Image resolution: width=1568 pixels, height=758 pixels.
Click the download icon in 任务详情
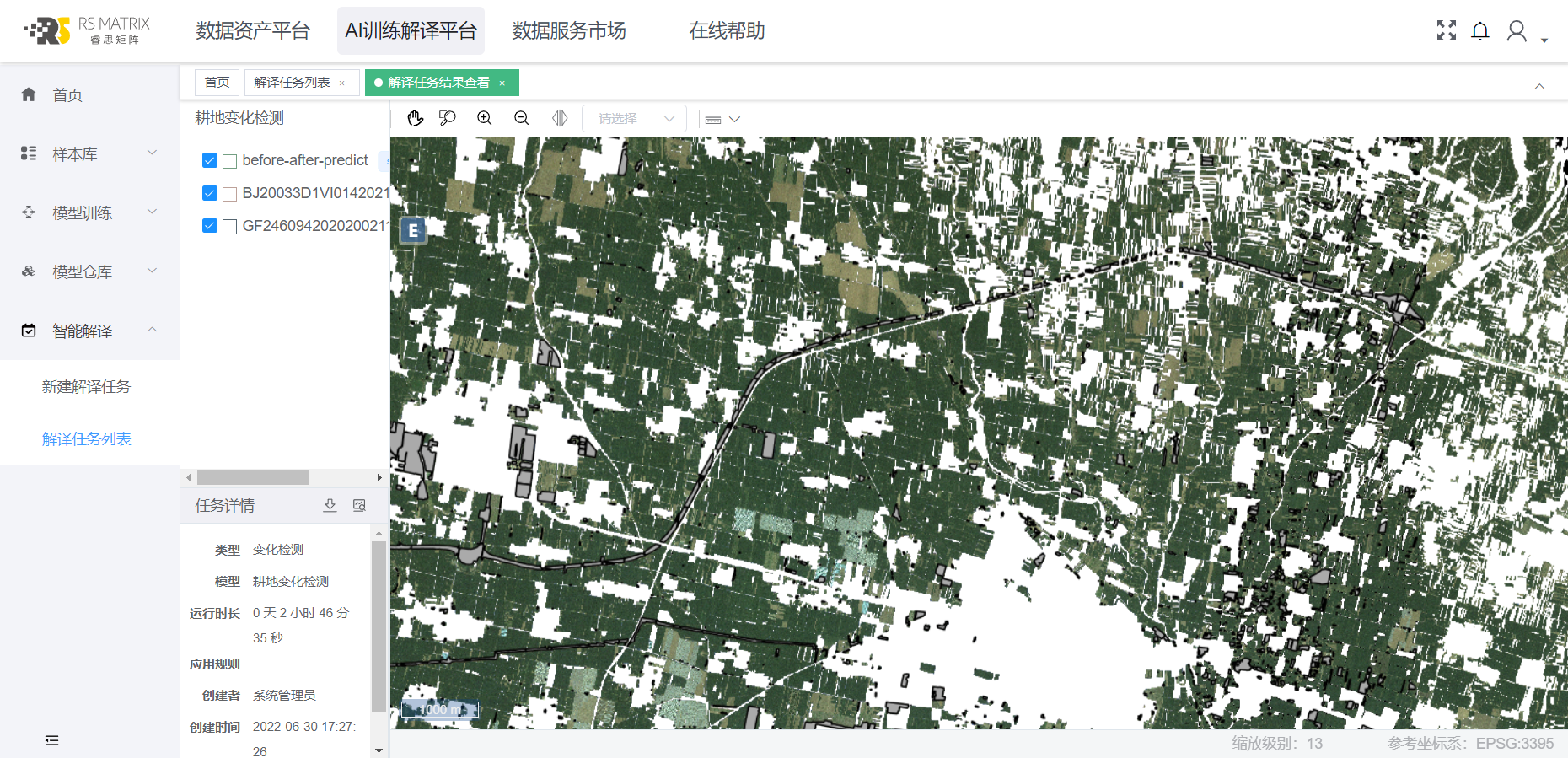(x=330, y=505)
